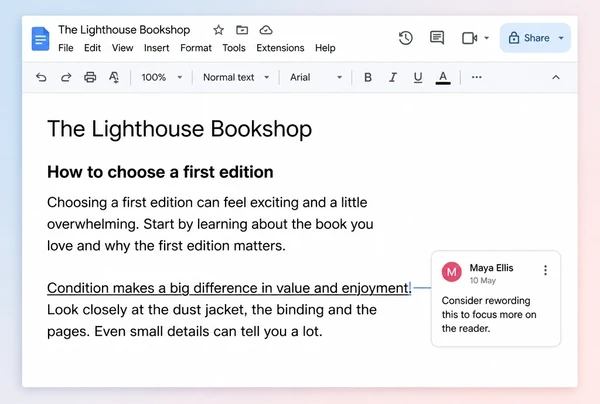Image resolution: width=600 pixels, height=404 pixels.
Task: Toggle italic formatting
Action: [393, 77]
